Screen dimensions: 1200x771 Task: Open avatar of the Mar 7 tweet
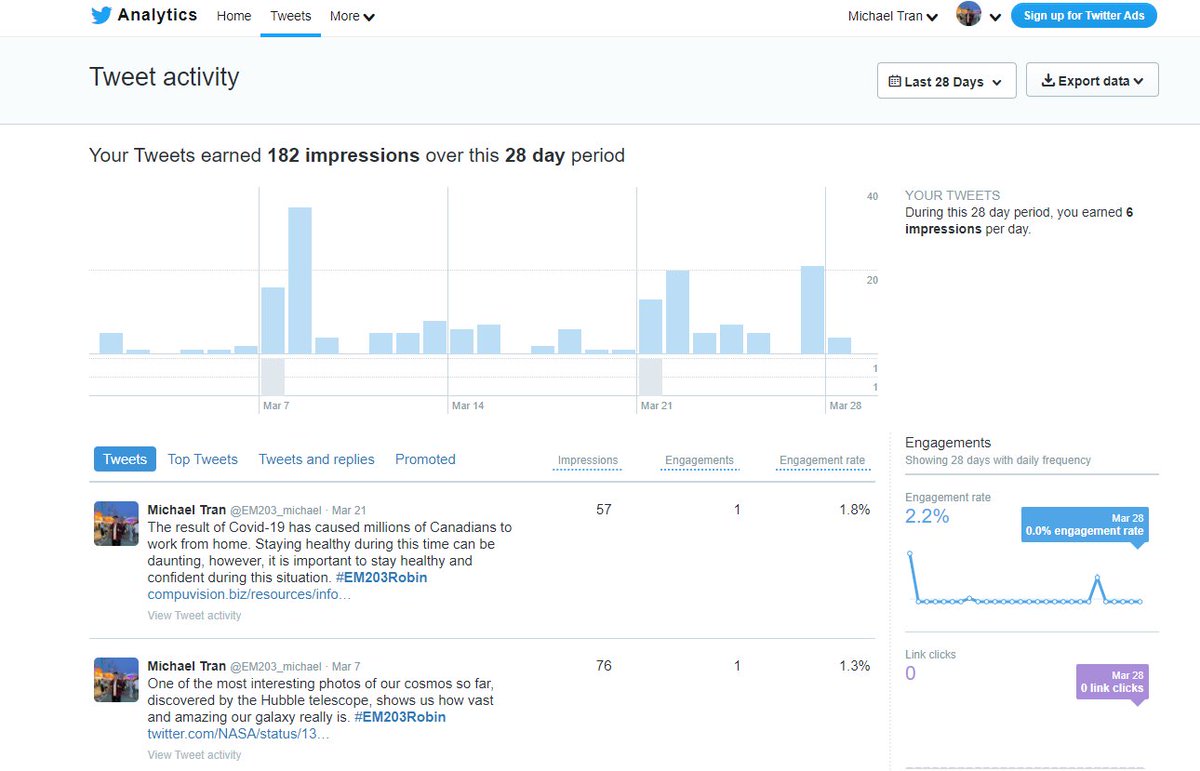coord(116,680)
